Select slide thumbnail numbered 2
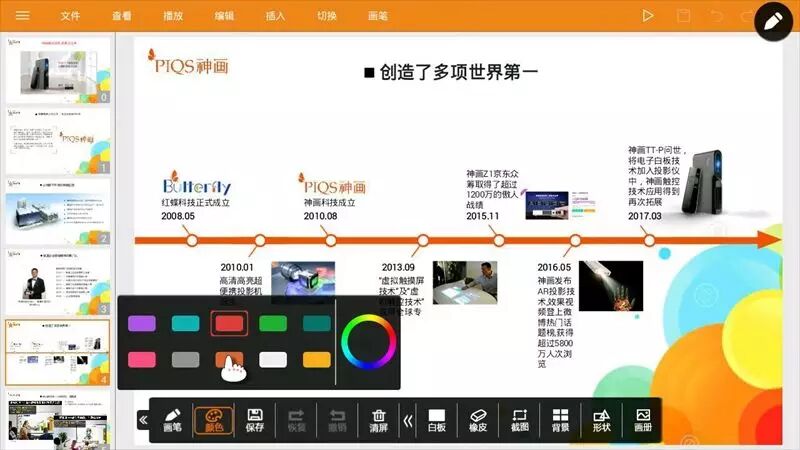Viewport: 800px width, 450px height. tap(58, 211)
